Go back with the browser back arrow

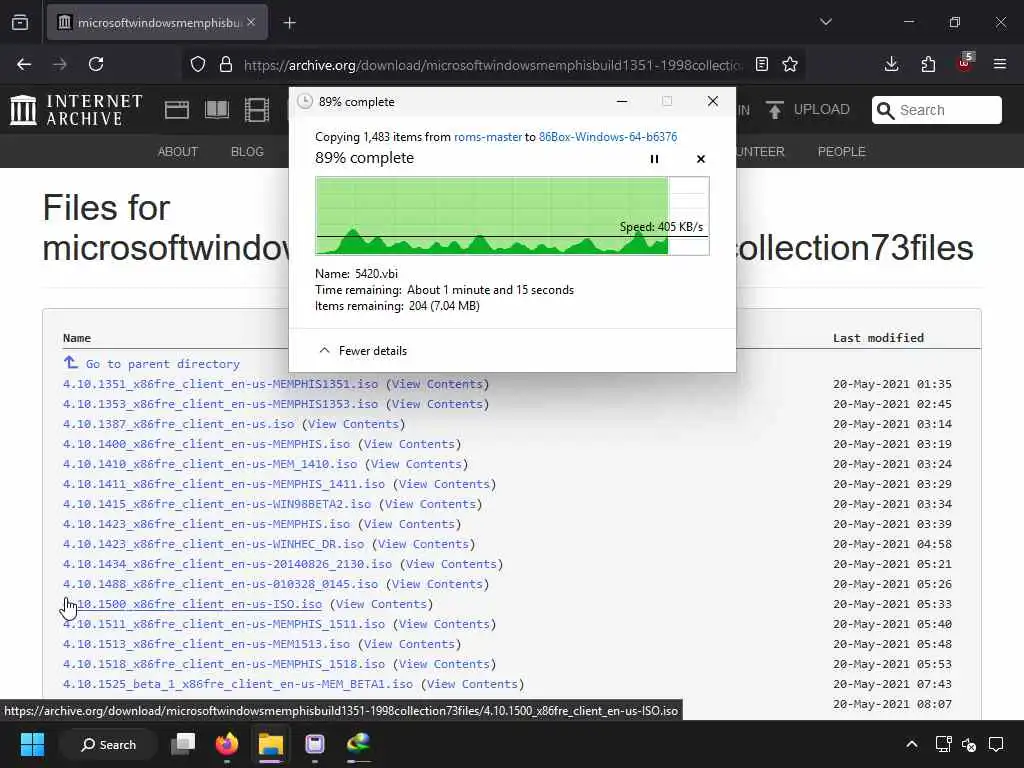point(24,64)
